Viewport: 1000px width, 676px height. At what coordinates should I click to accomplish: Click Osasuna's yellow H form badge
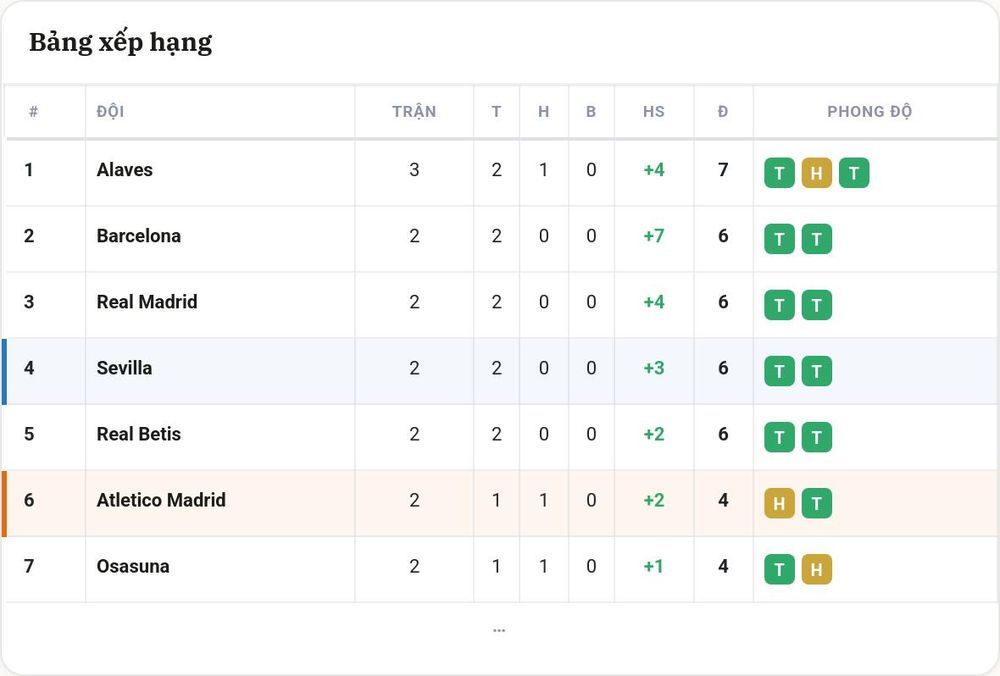[x=816, y=569]
